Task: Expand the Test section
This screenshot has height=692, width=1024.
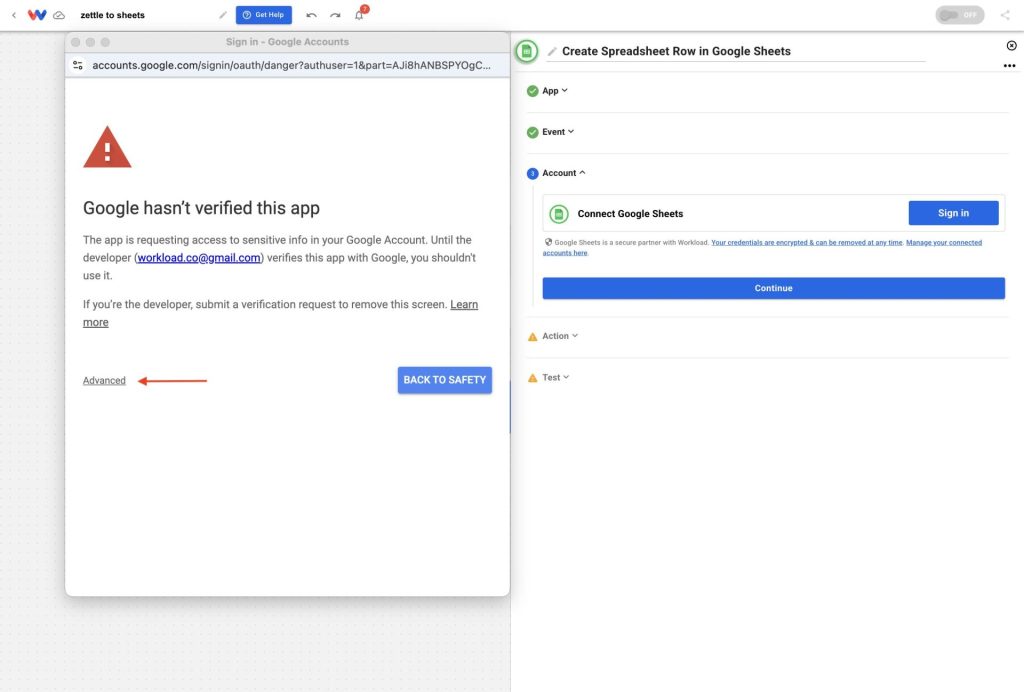Action: tap(555, 377)
